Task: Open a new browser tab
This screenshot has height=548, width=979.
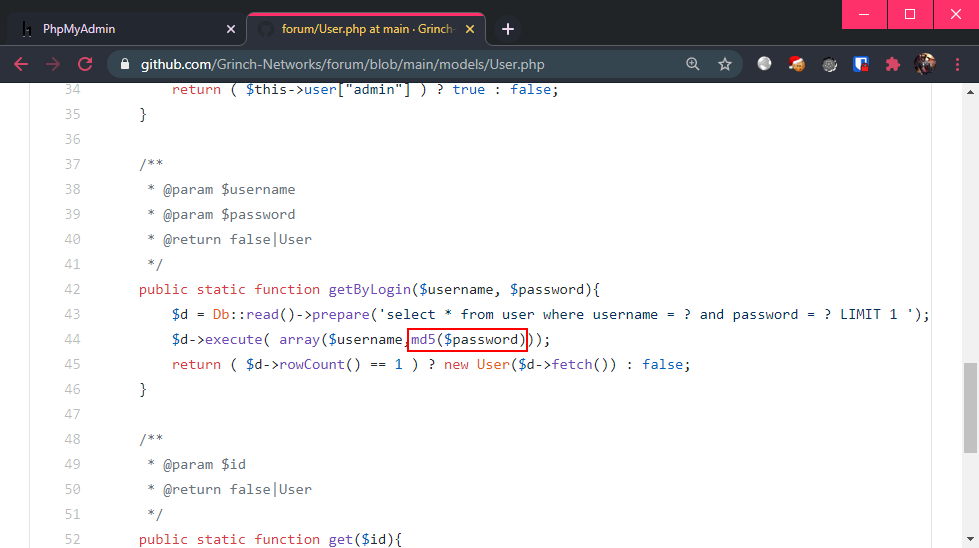Action: (508, 29)
